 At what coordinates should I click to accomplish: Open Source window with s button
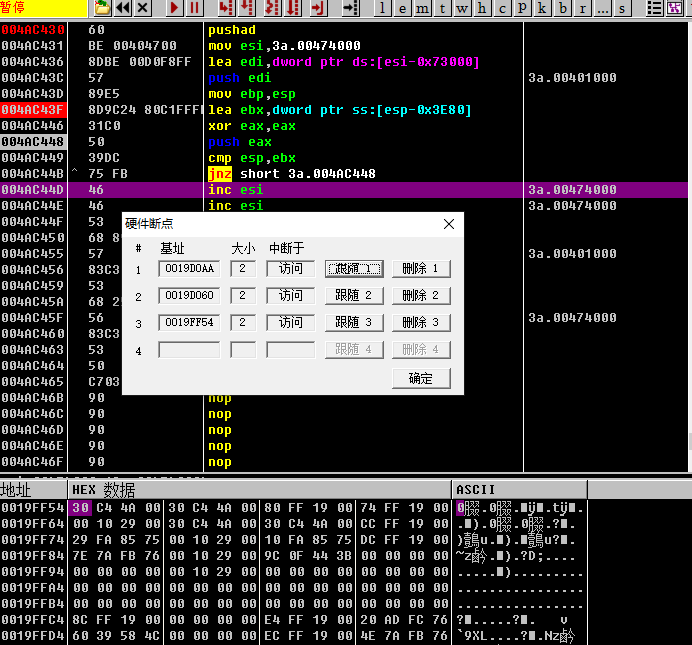(622, 8)
